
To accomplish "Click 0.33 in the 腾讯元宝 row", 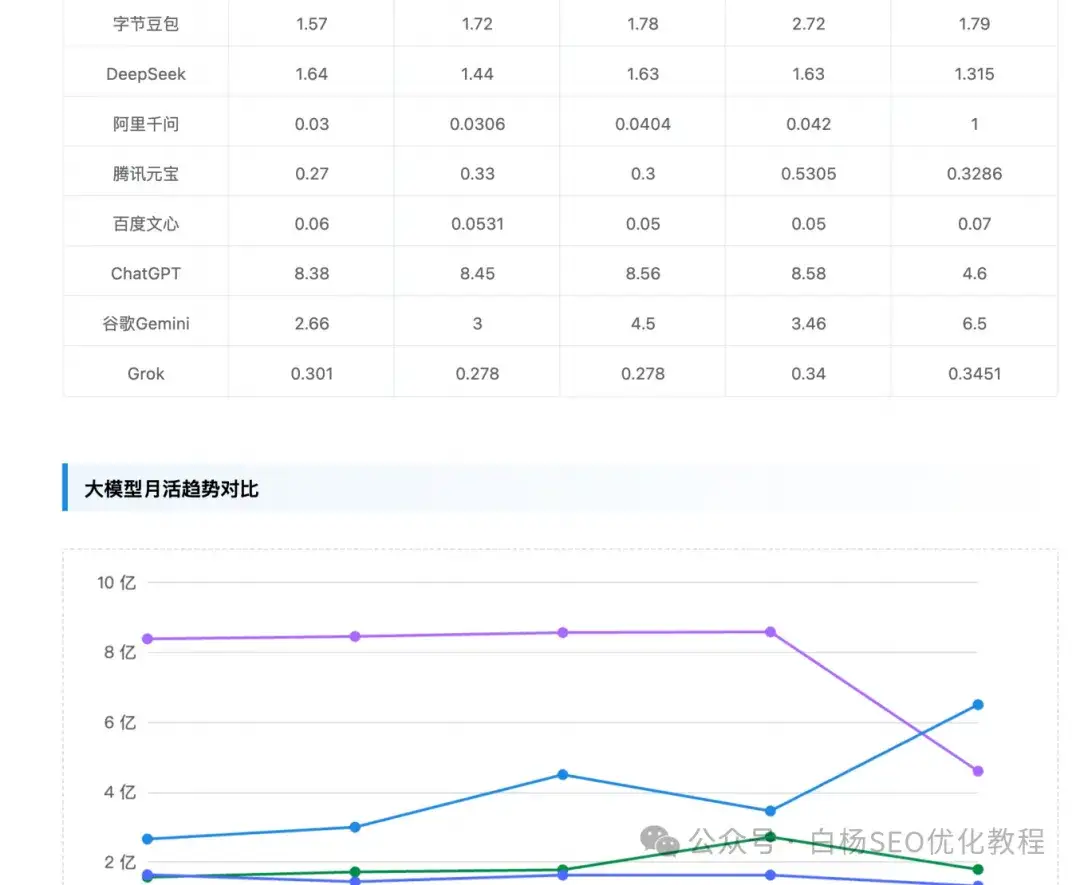I will coord(477,174).
